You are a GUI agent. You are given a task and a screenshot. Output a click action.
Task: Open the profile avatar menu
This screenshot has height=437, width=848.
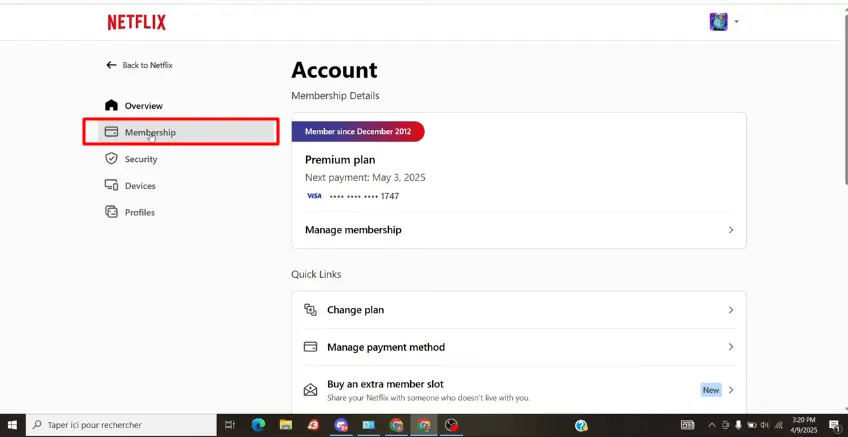pyautogui.click(x=718, y=22)
